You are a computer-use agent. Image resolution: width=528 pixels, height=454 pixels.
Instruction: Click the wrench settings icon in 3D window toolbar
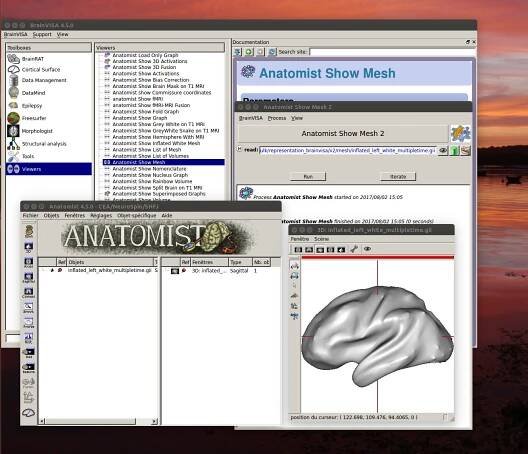(x=354, y=249)
